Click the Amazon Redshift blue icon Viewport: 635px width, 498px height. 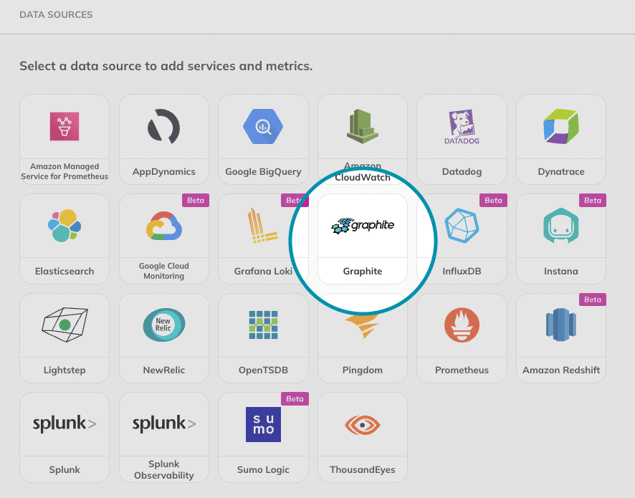point(561,325)
